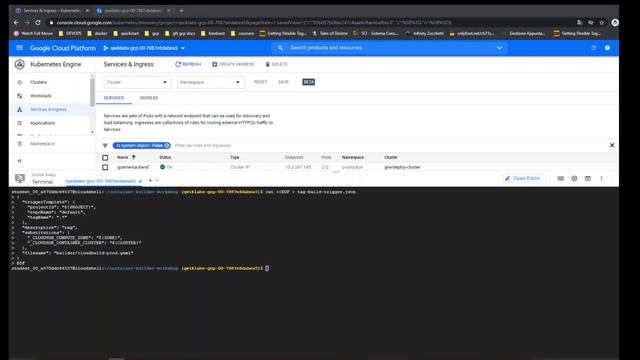Remove the 'Is system object: False' filter chip

pos(167,145)
